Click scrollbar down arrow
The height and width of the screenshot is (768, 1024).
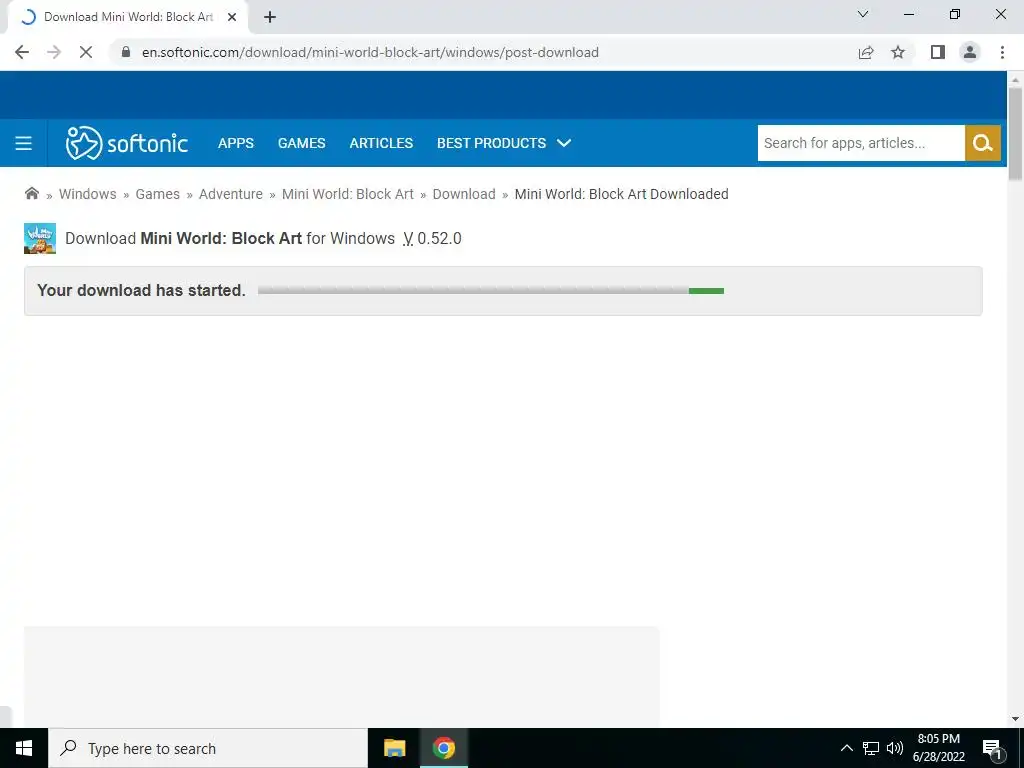pos(1015,719)
